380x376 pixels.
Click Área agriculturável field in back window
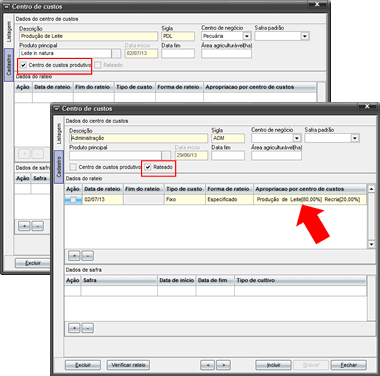226,53
